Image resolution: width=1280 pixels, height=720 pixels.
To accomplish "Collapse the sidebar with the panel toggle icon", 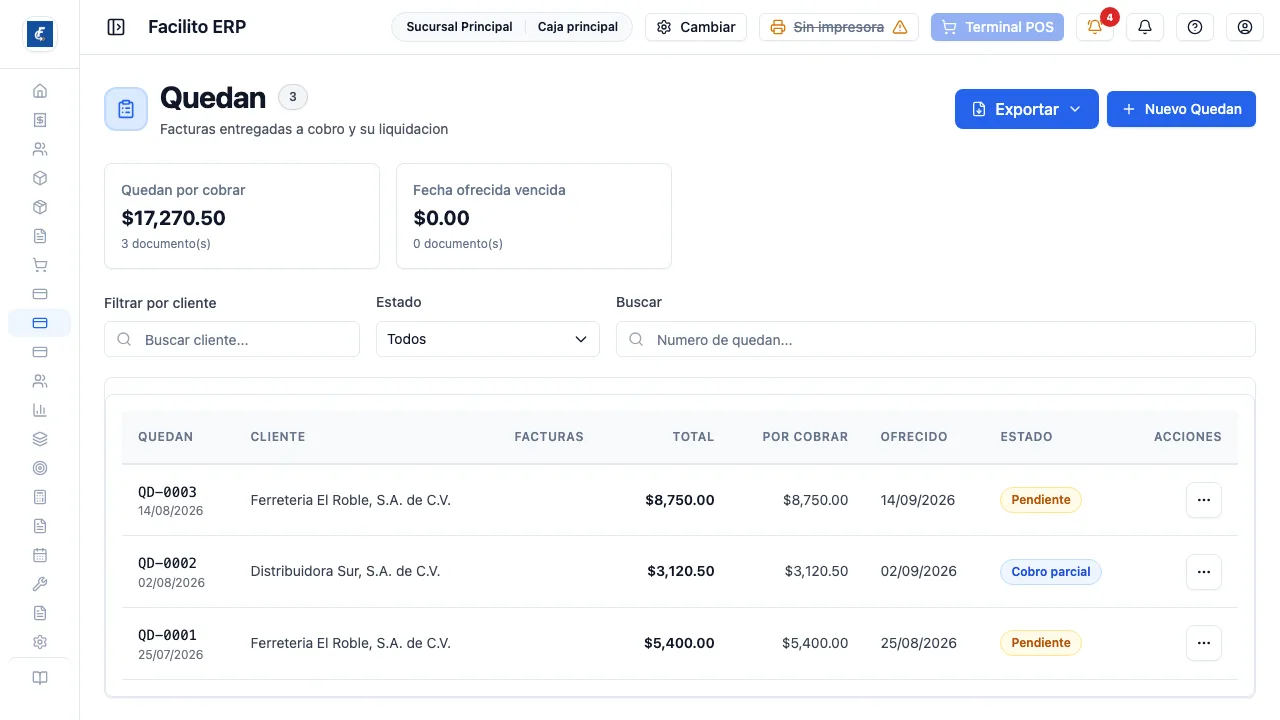I will coord(116,27).
